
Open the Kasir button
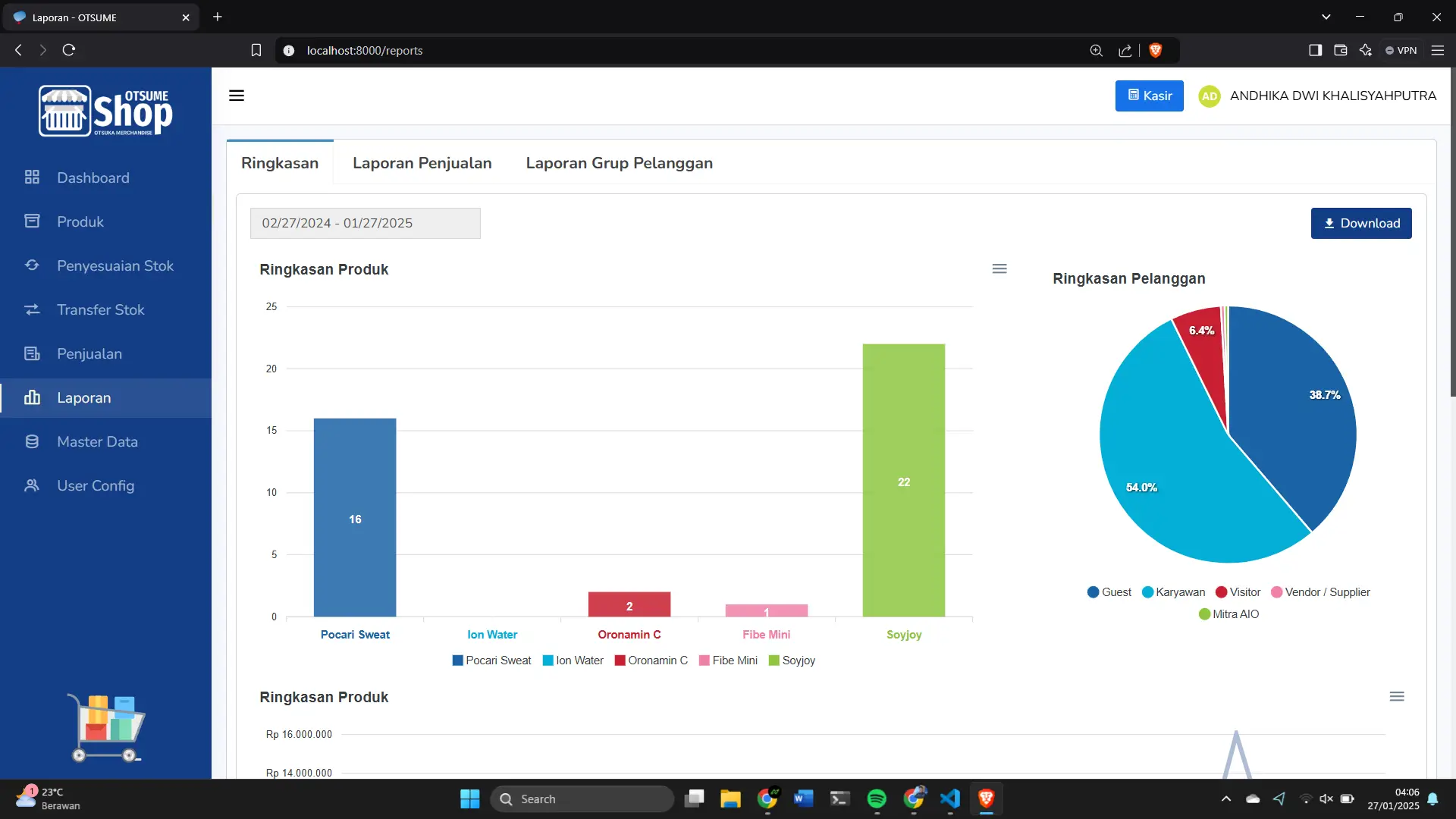pos(1149,96)
